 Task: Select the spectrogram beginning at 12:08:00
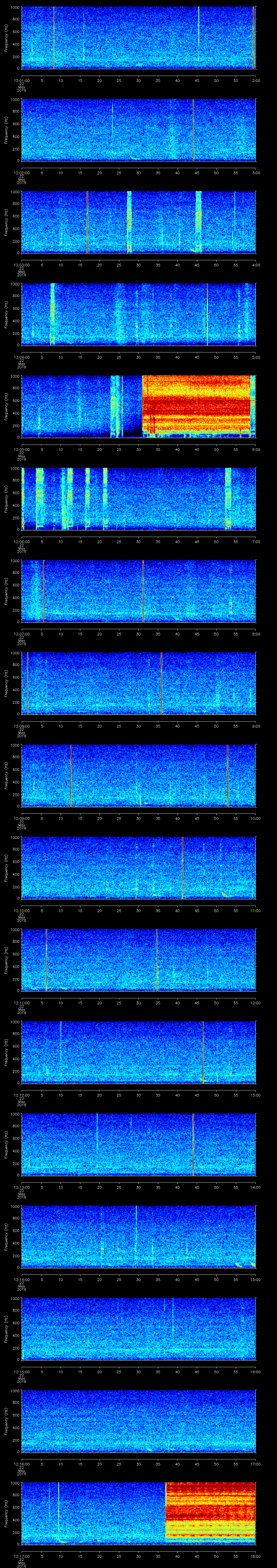tap(139, 683)
